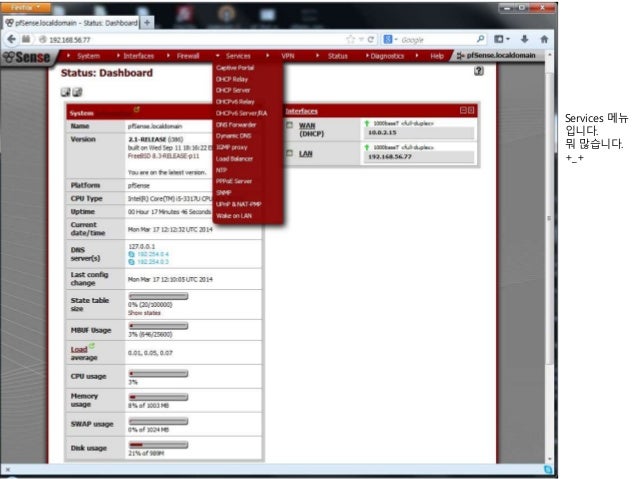The height and width of the screenshot is (479, 638).
Task: Open a new tab with the plus button
Action: coord(147,22)
